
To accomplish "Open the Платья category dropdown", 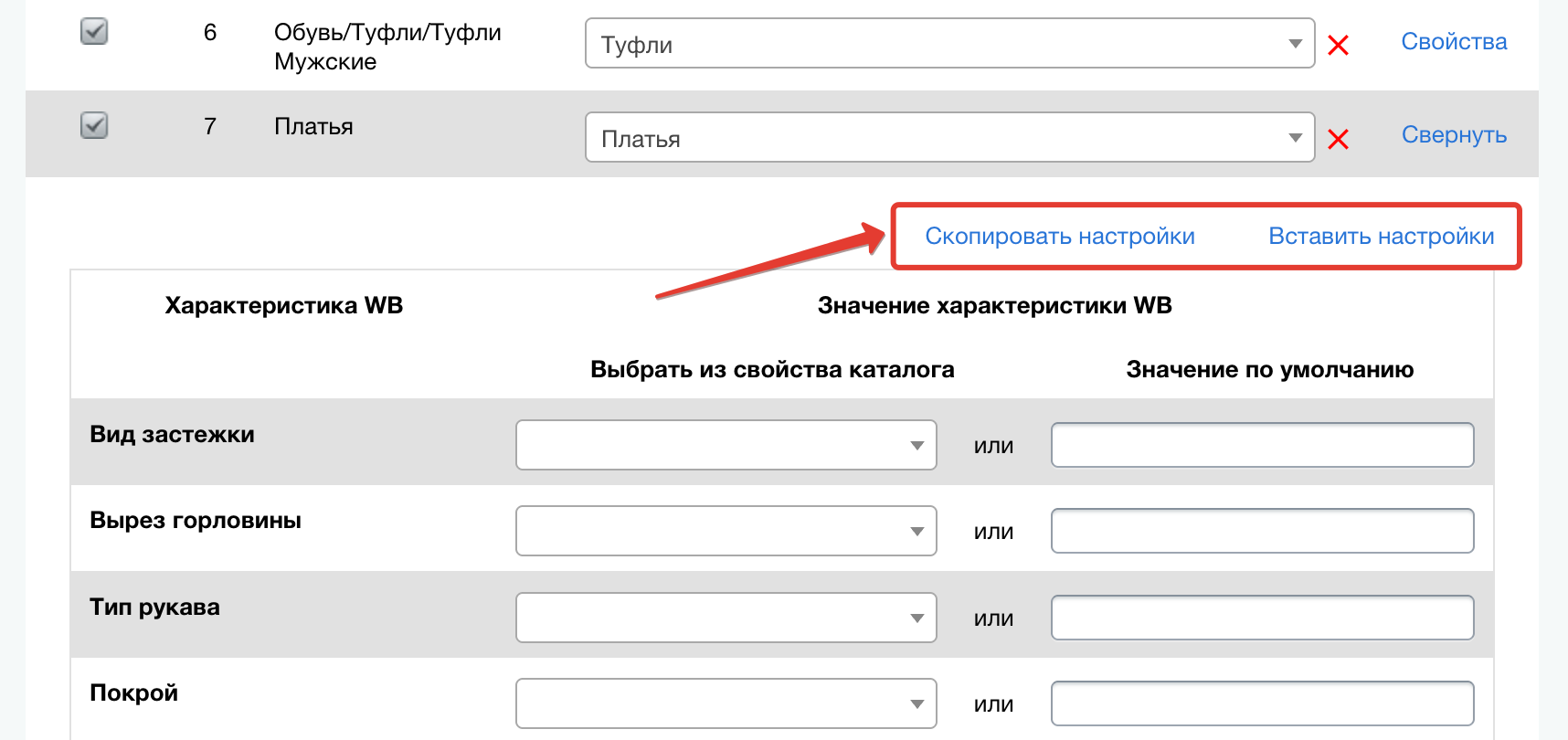I will click(948, 138).
